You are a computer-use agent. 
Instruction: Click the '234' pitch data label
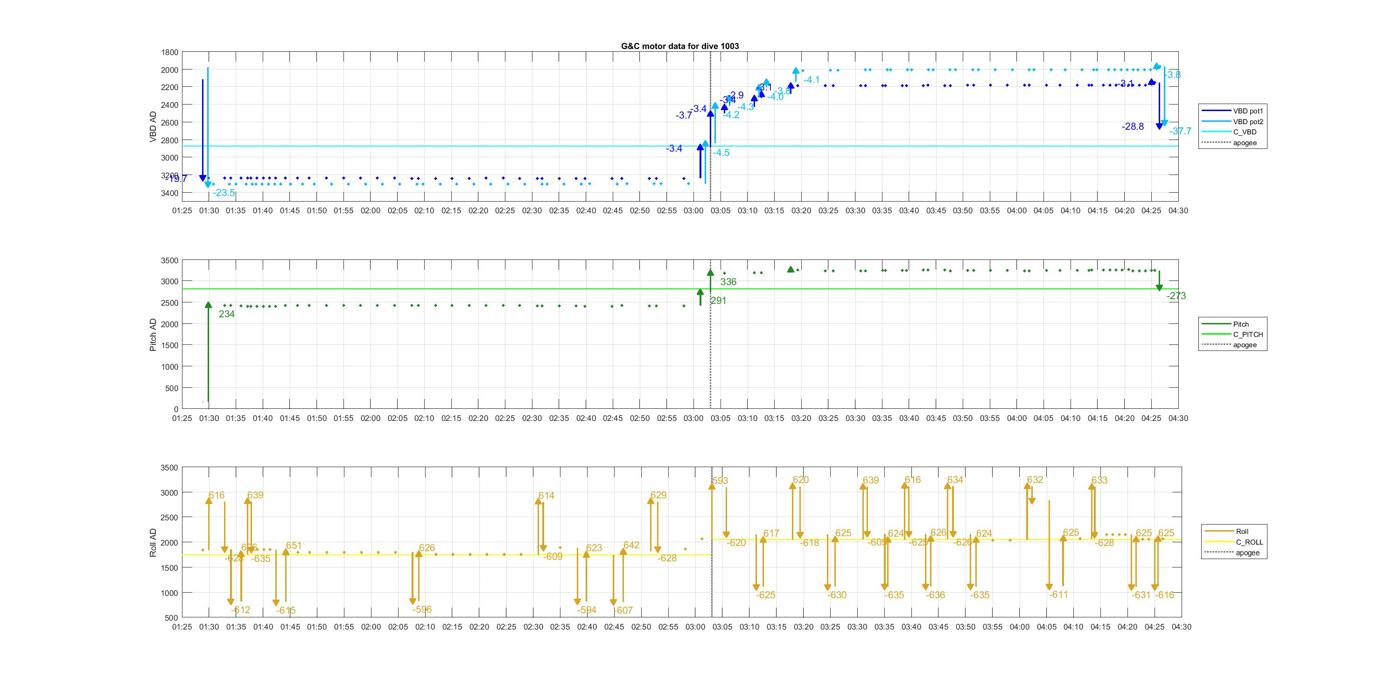pyautogui.click(x=227, y=314)
